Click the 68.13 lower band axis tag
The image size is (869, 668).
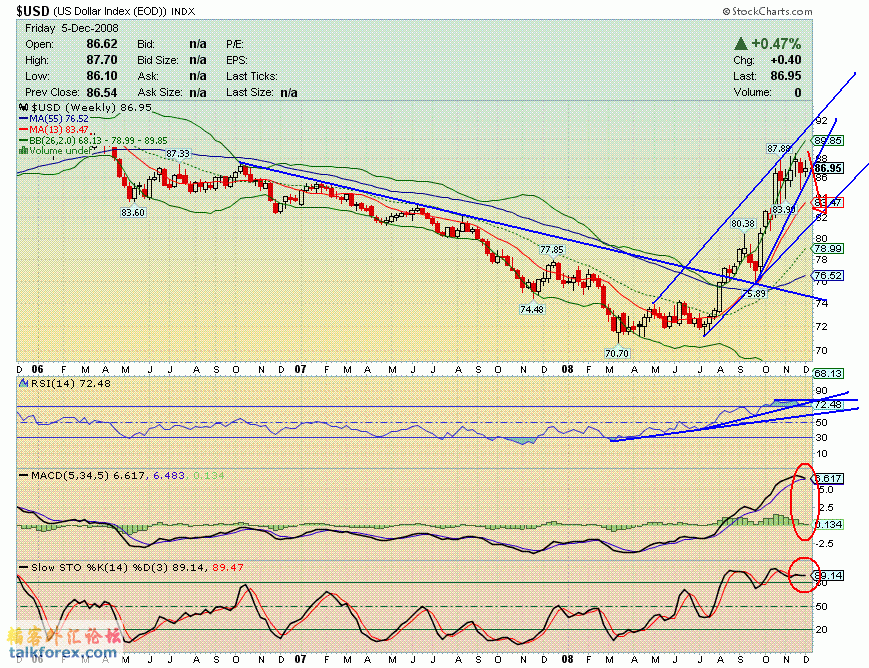coord(828,374)
